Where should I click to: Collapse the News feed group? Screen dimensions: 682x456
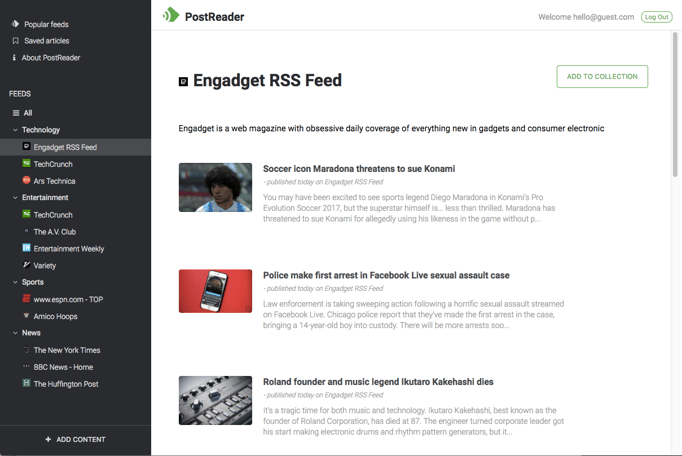click(15, 333)
